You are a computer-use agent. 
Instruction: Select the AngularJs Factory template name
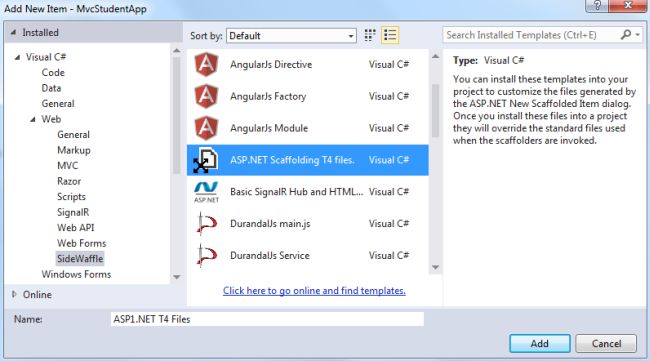click(x=268, y=96)
